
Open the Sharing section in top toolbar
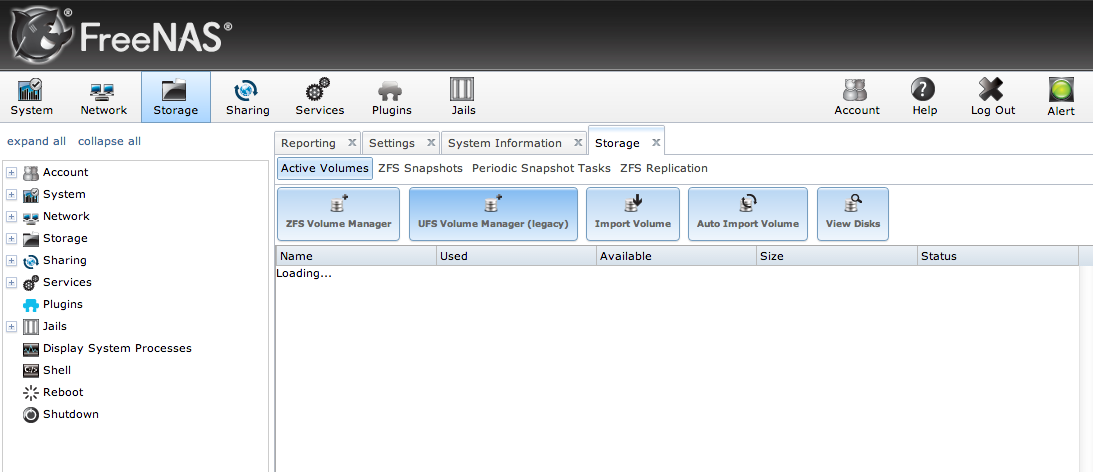247,97
